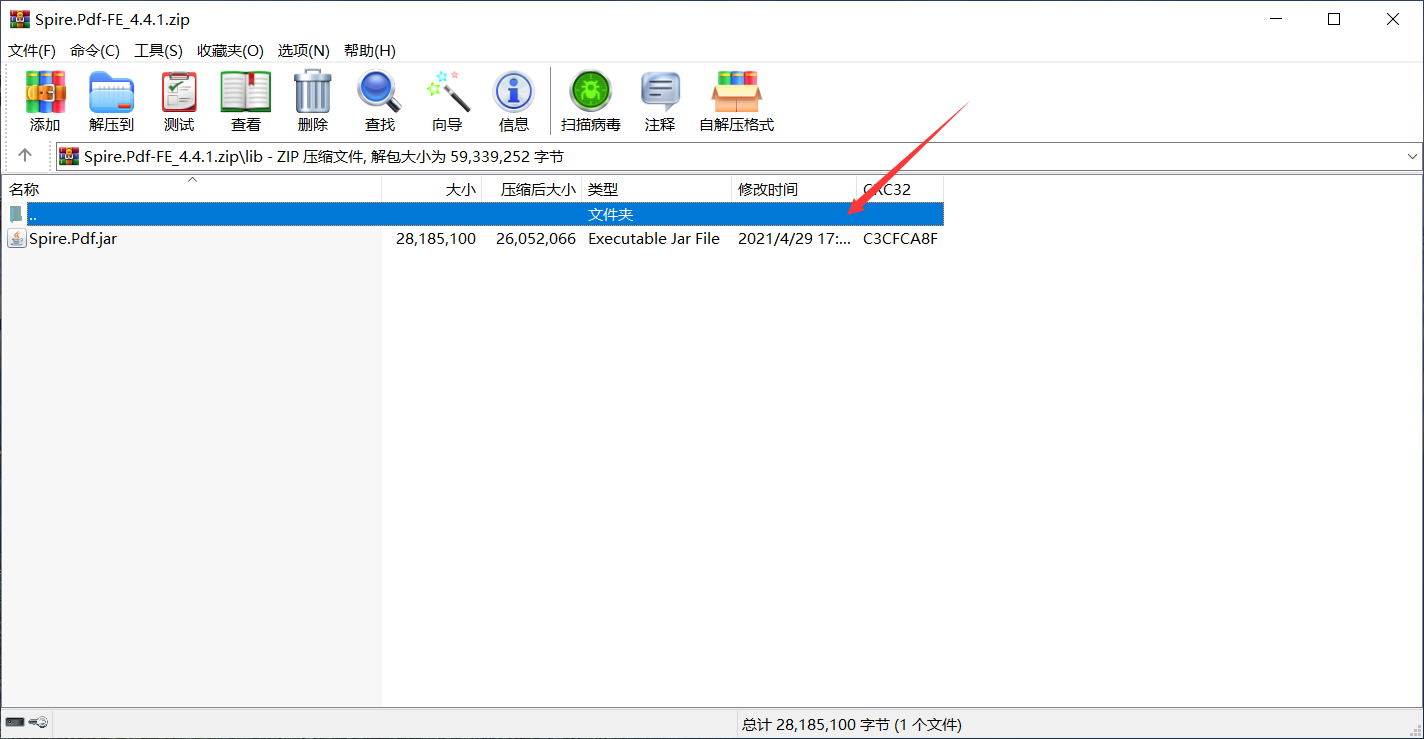Click the Extract To (解压到) icon
Image resolution: width=1424 pixels, height=739 pixels.
[111, 101]
